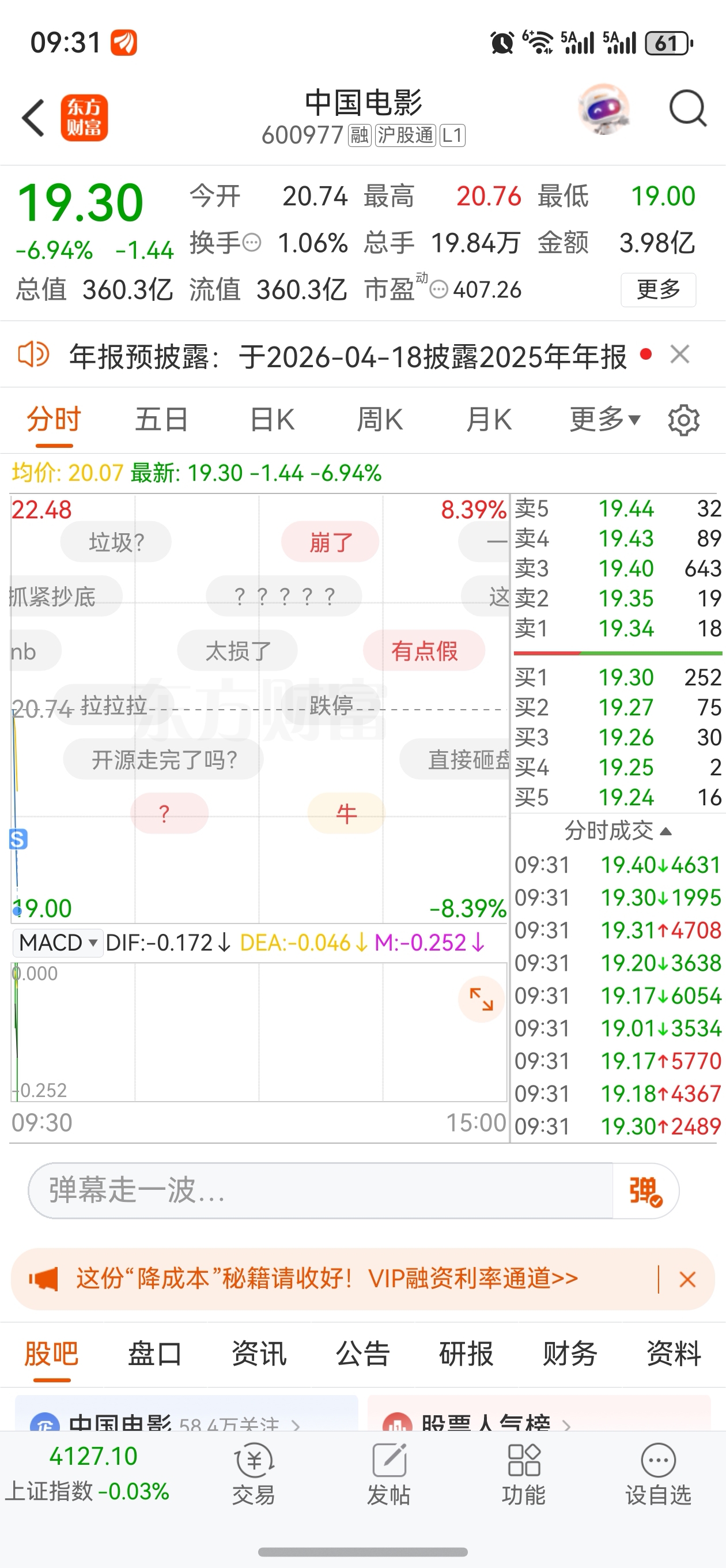The width and height of the screenshot is (726, 1568).
Task: Tap the 融 margin badge
Action: point(359,135)
